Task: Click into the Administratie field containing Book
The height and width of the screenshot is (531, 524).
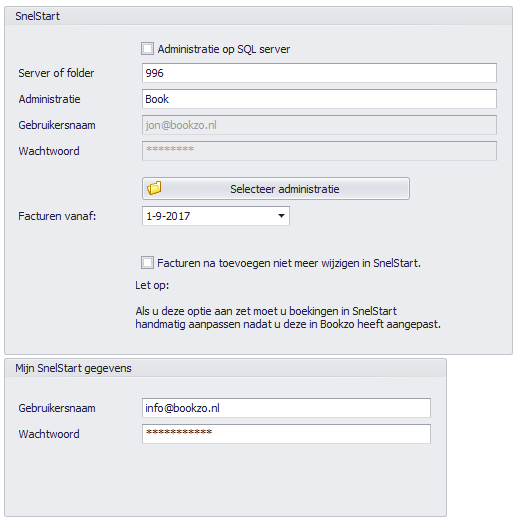Action: coord(319,99)
